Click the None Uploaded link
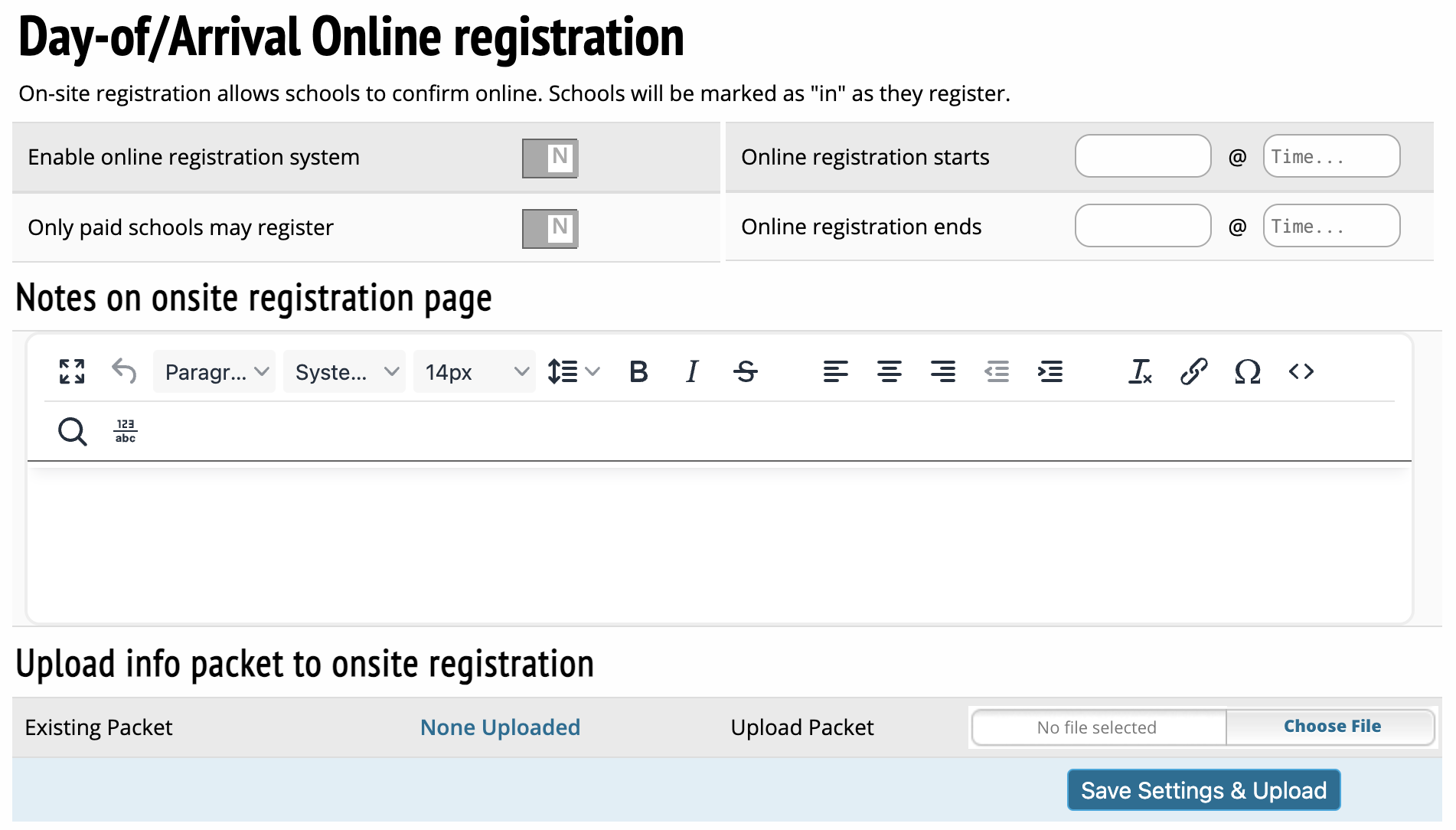The image size is (1456, 830). point(500,727)
